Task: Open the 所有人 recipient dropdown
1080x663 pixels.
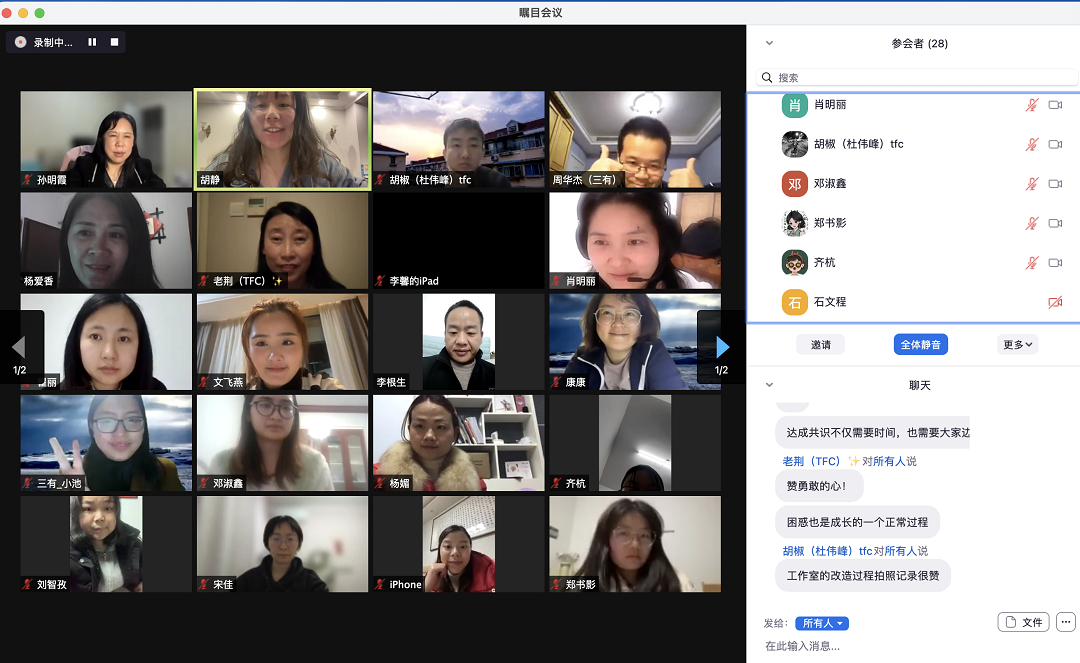Action: point(822,623)
